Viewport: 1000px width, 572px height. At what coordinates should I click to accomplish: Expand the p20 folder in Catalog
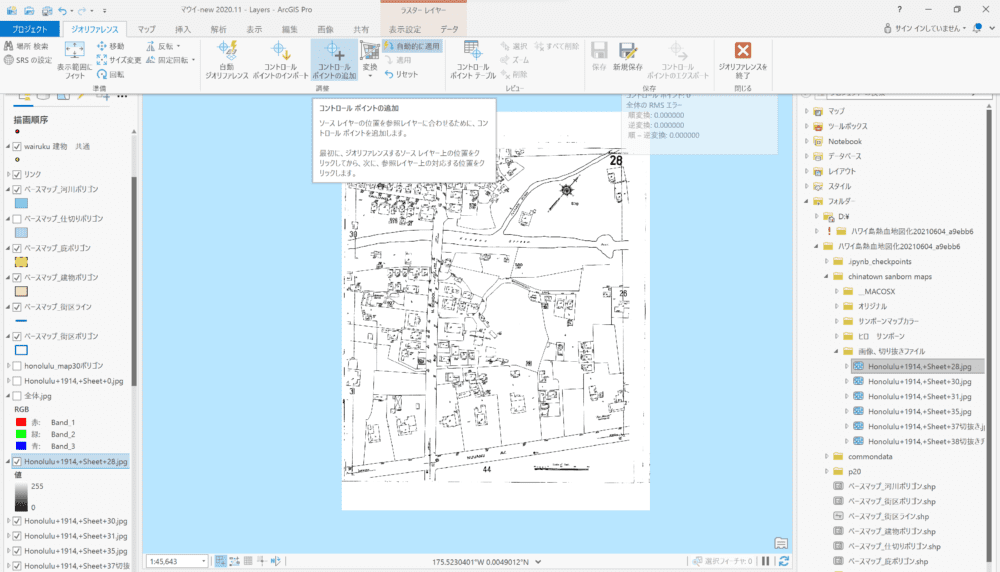827,472
